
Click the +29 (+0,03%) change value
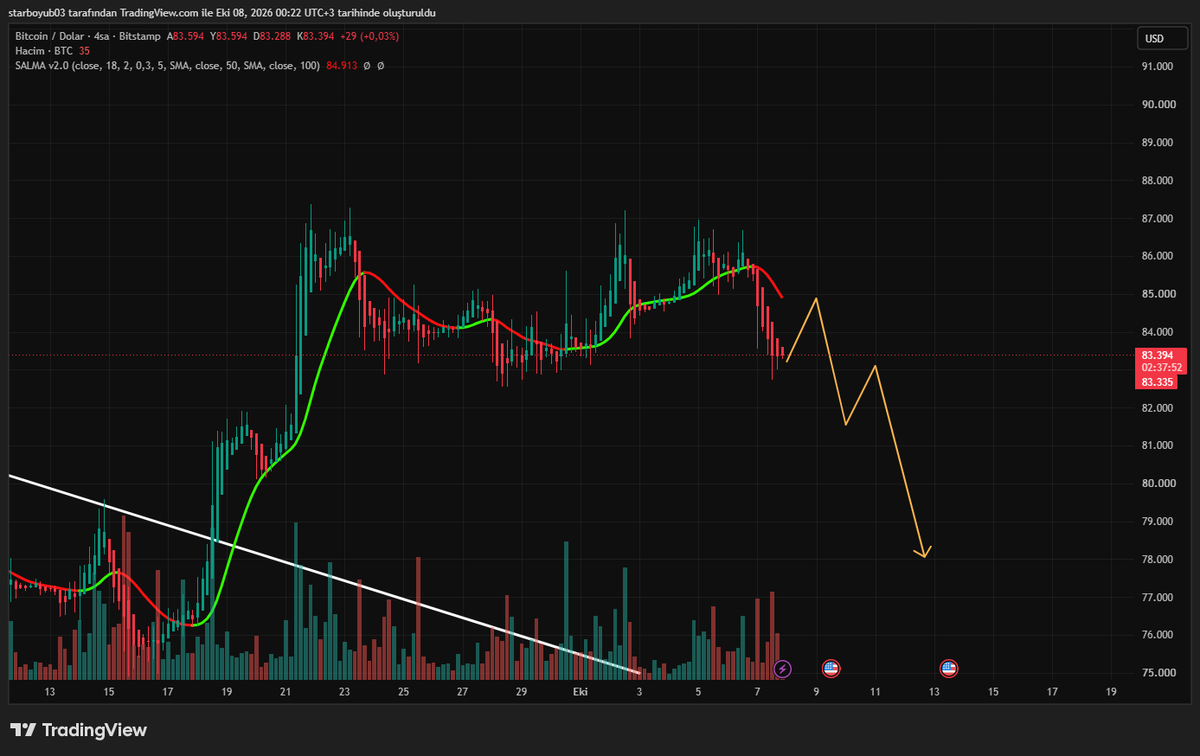coord(369,37)
